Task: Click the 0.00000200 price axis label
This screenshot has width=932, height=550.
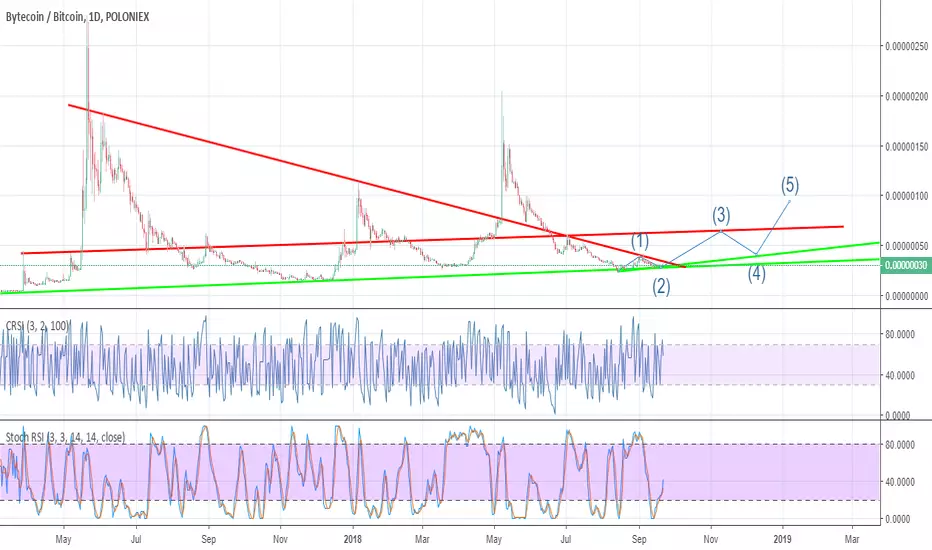Action: coord(906,96)
